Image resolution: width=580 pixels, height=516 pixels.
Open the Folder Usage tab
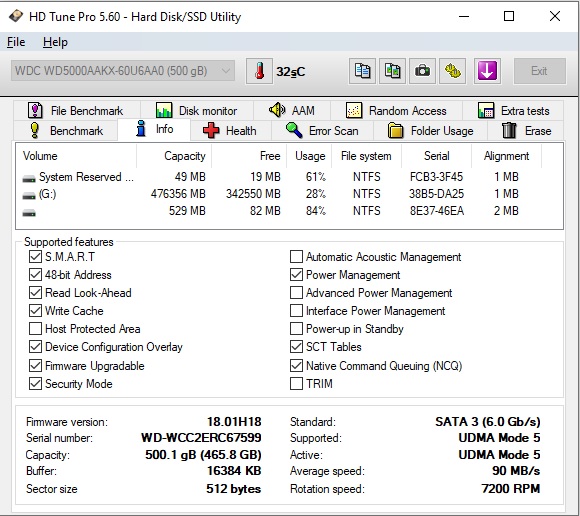pyautogui.click(x=431, y=131)
